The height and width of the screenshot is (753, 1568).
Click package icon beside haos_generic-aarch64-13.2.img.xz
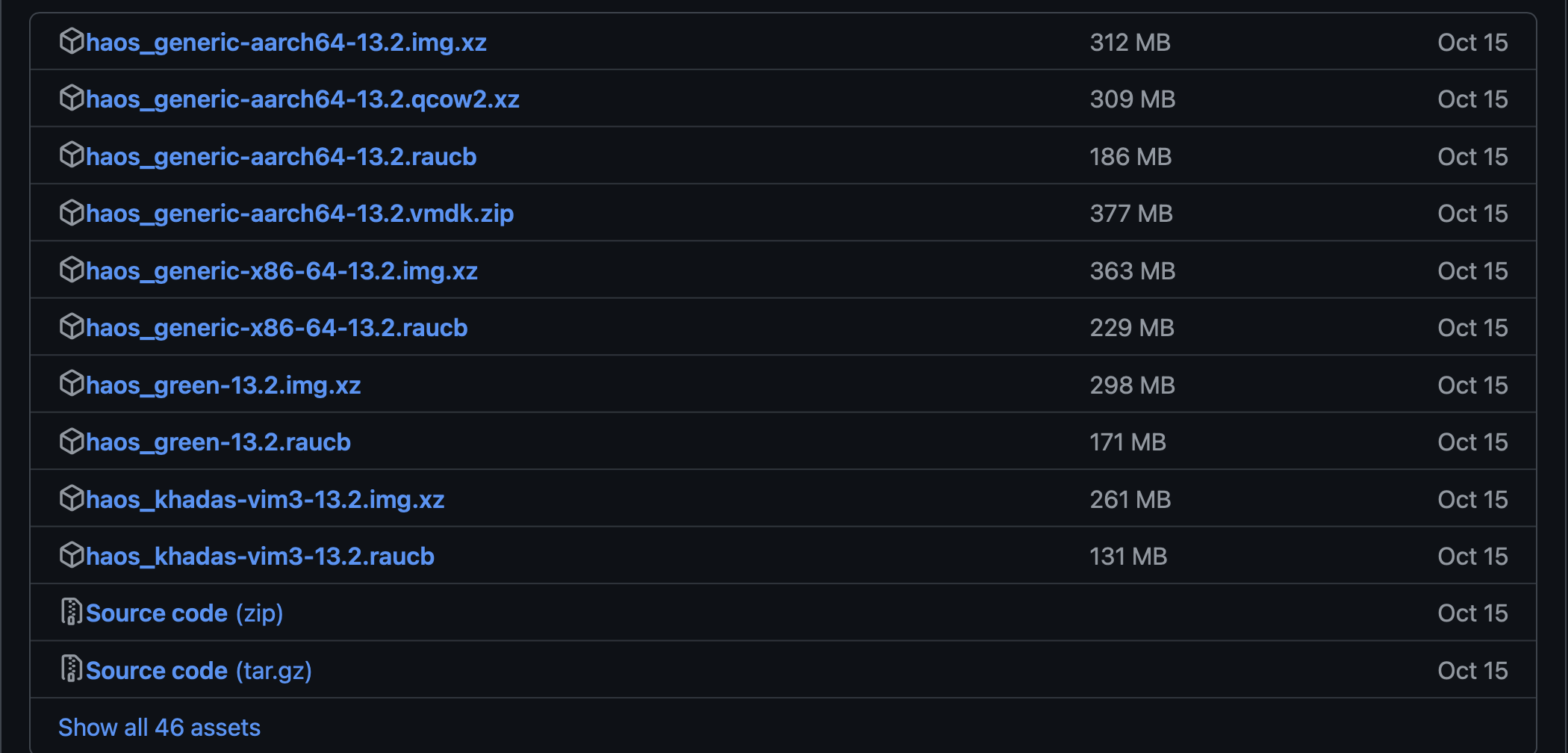click(71, 41)
